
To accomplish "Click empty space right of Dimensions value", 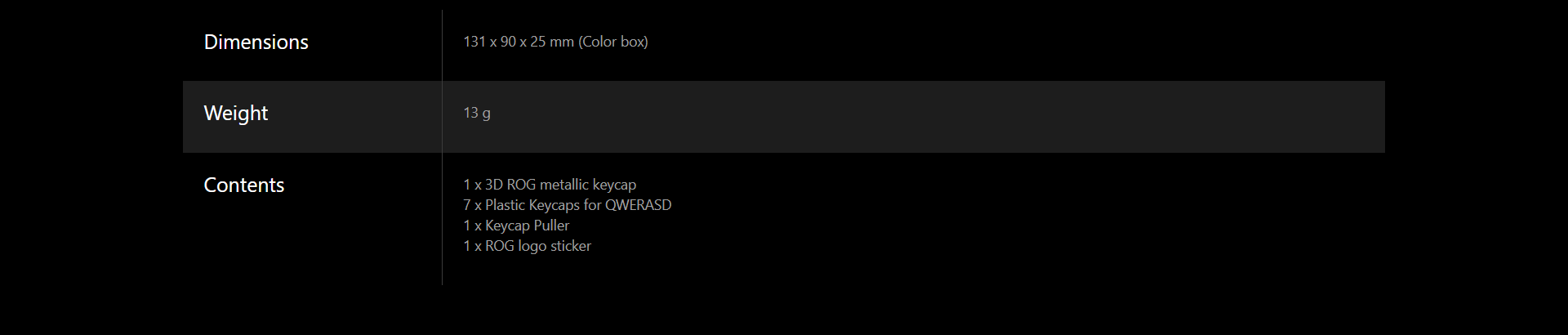I will 1013,42.
